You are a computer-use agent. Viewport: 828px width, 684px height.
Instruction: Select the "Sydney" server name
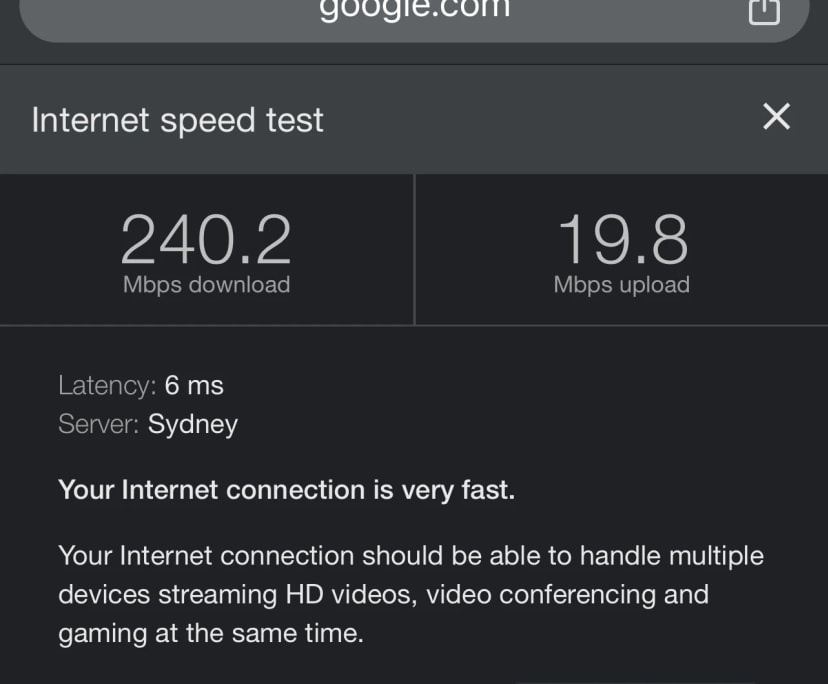pyautogui.click(x=193, y=424)
